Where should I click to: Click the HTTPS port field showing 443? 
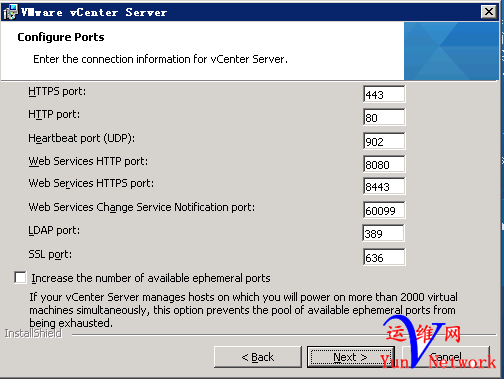384,94
